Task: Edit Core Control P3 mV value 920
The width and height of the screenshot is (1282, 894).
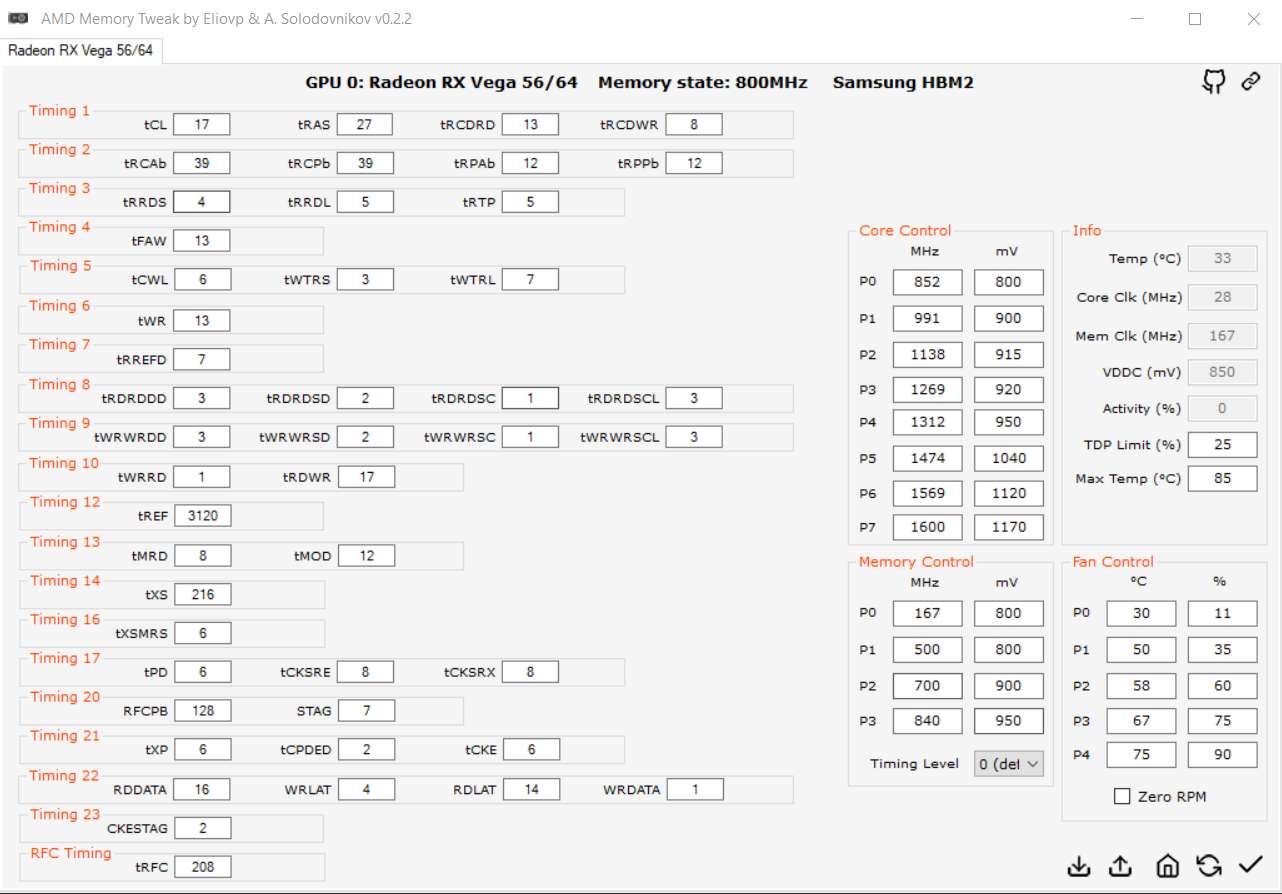Action: [1009, 389]
